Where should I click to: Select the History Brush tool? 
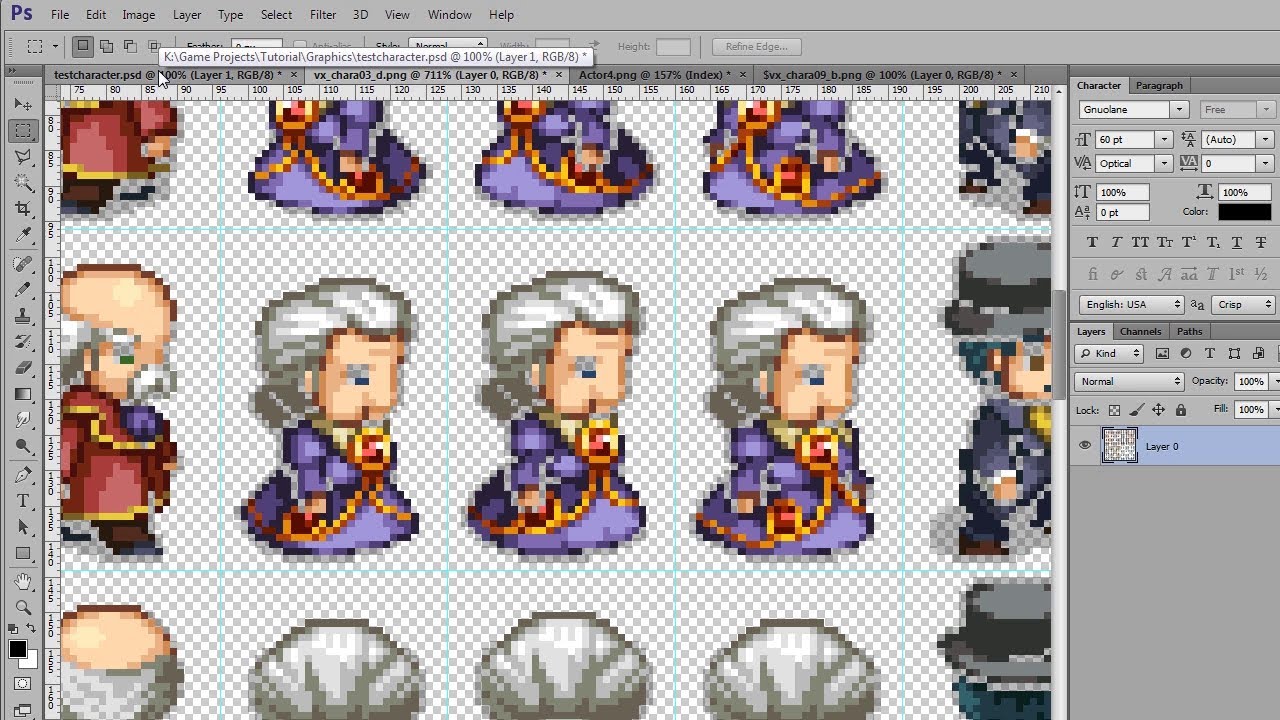pyautogui.click(x=23, y=342)
